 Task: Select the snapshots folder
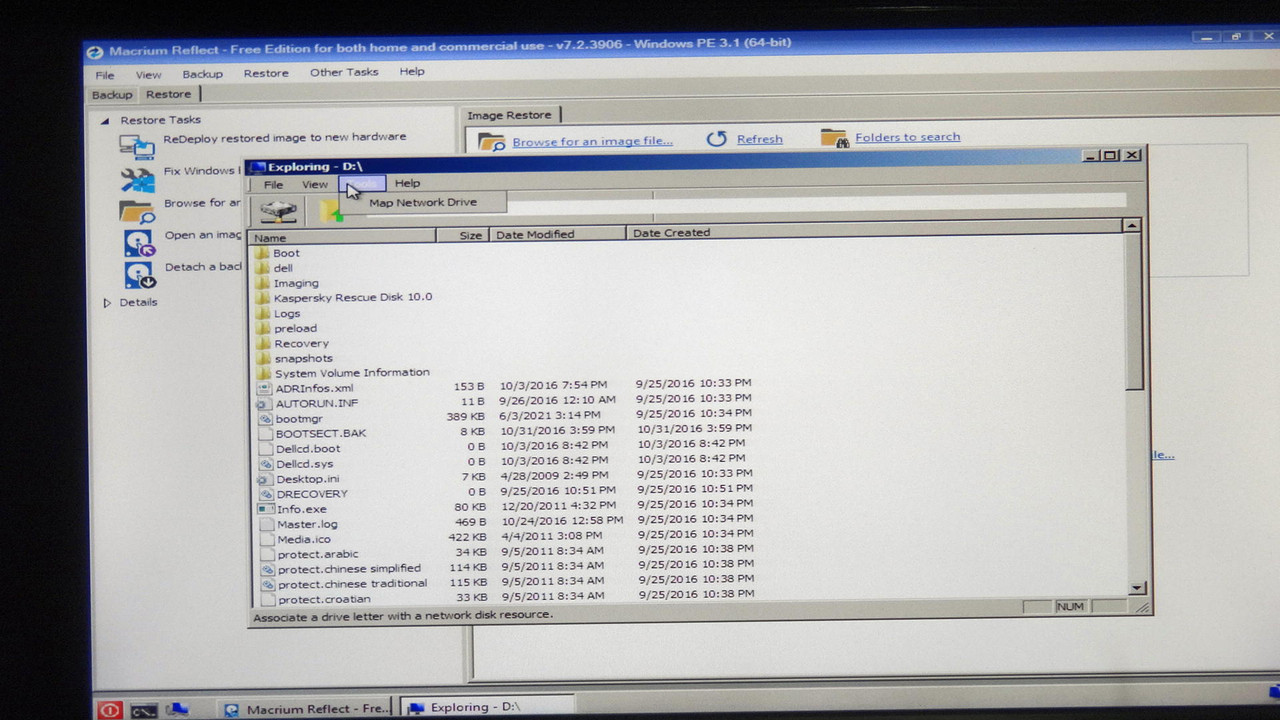[295, 358]
